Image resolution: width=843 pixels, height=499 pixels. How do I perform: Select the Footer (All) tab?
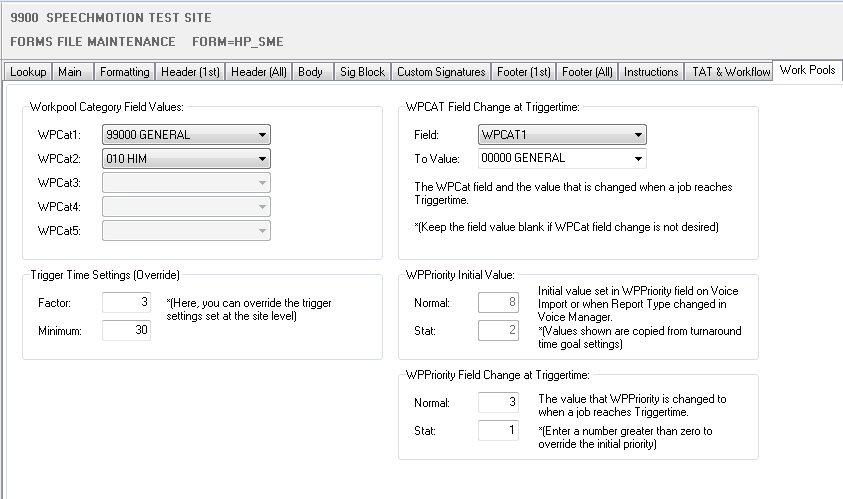click(x=588, y=72)
